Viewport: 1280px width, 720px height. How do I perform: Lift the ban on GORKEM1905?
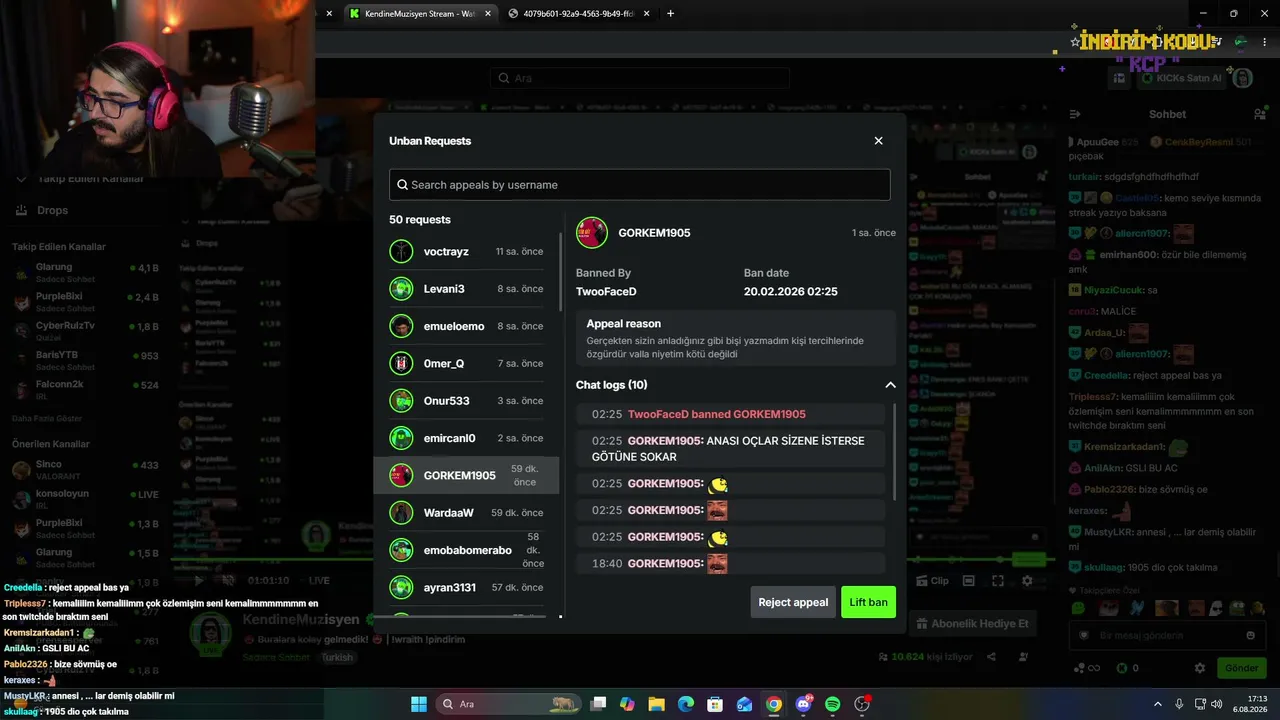point(868,602)
